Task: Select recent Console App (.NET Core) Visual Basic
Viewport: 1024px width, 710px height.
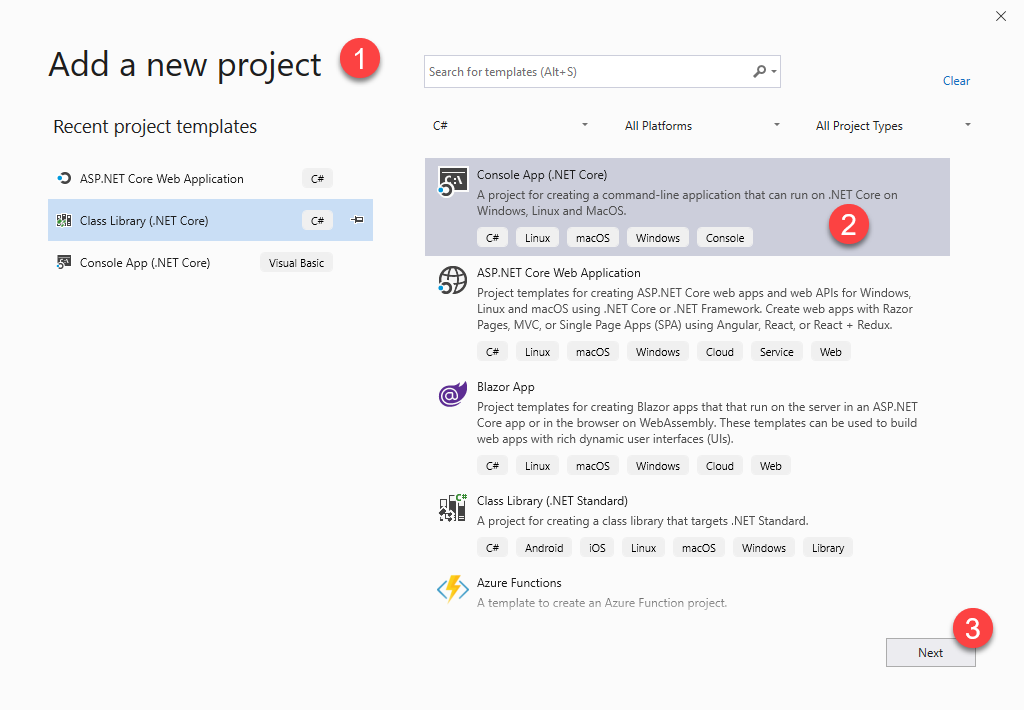Action: tap(210, 263)
